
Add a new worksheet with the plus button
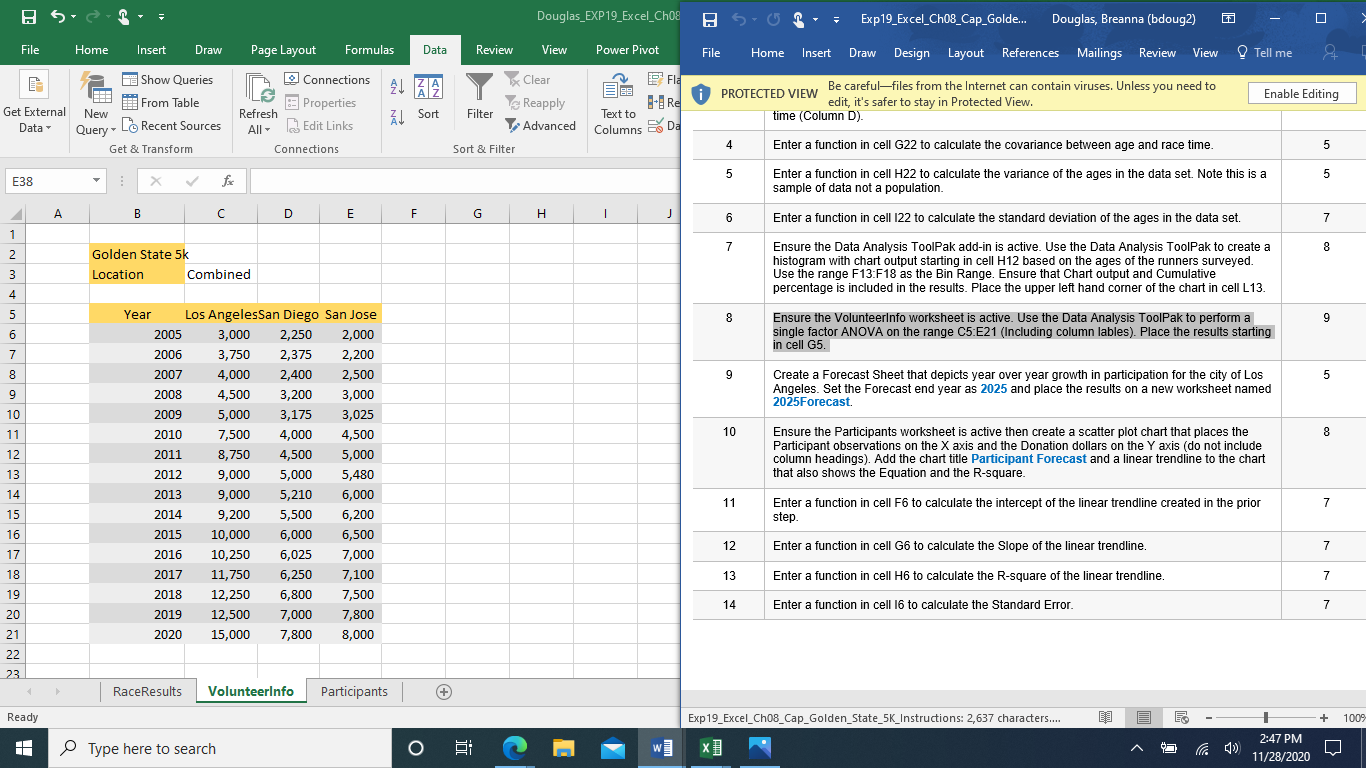point(443,691)
